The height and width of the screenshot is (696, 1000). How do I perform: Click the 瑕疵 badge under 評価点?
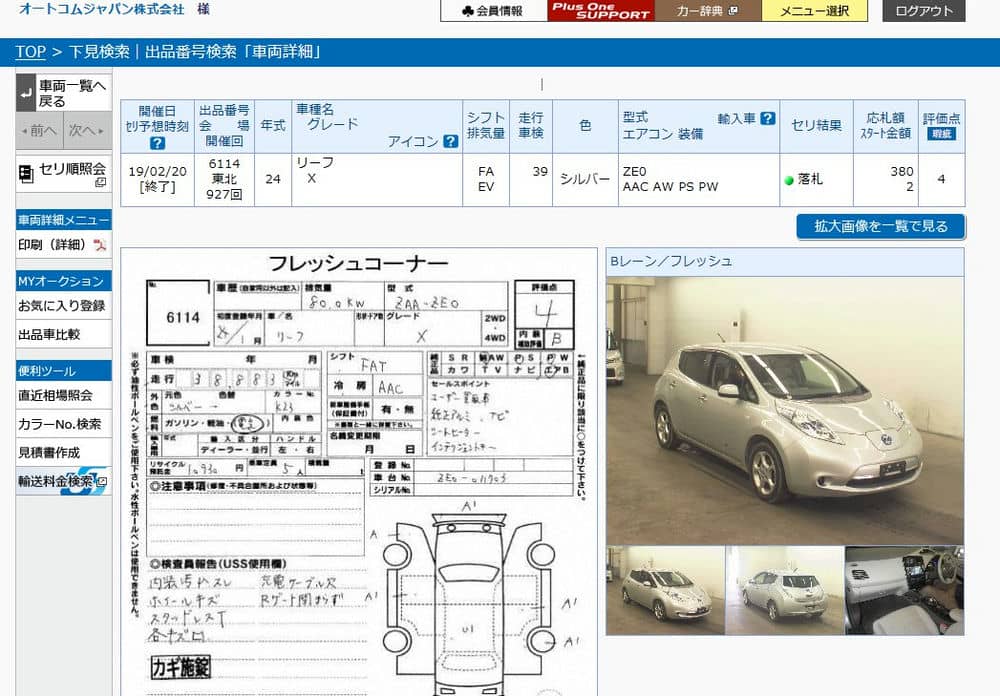(941, 134)
